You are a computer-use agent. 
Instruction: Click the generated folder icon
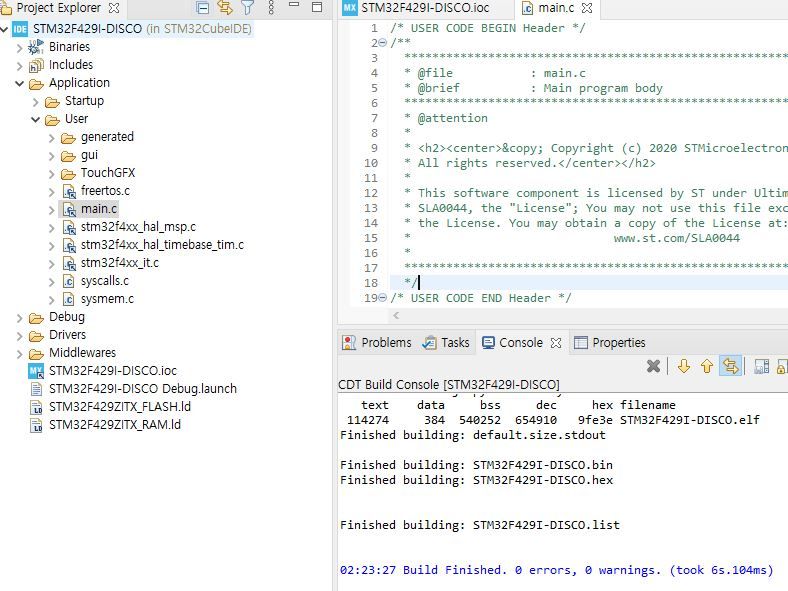[68, 138]
